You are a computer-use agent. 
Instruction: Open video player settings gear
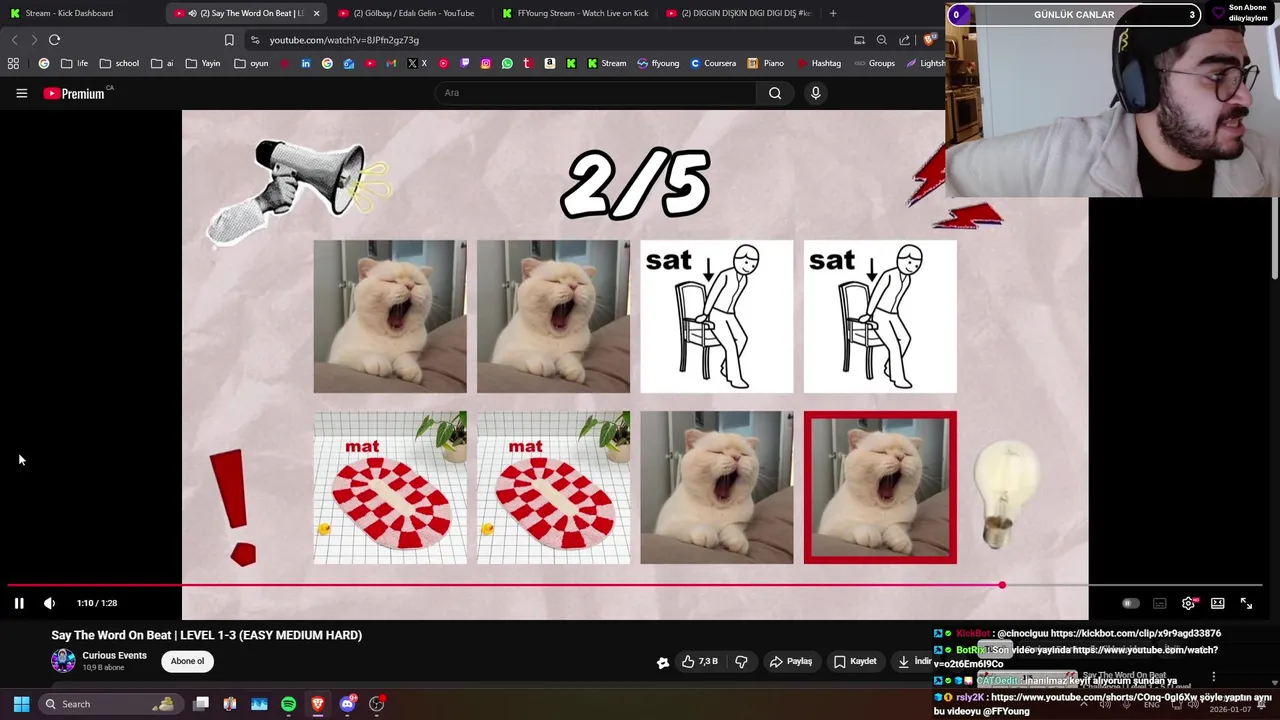coord(1188,603)
